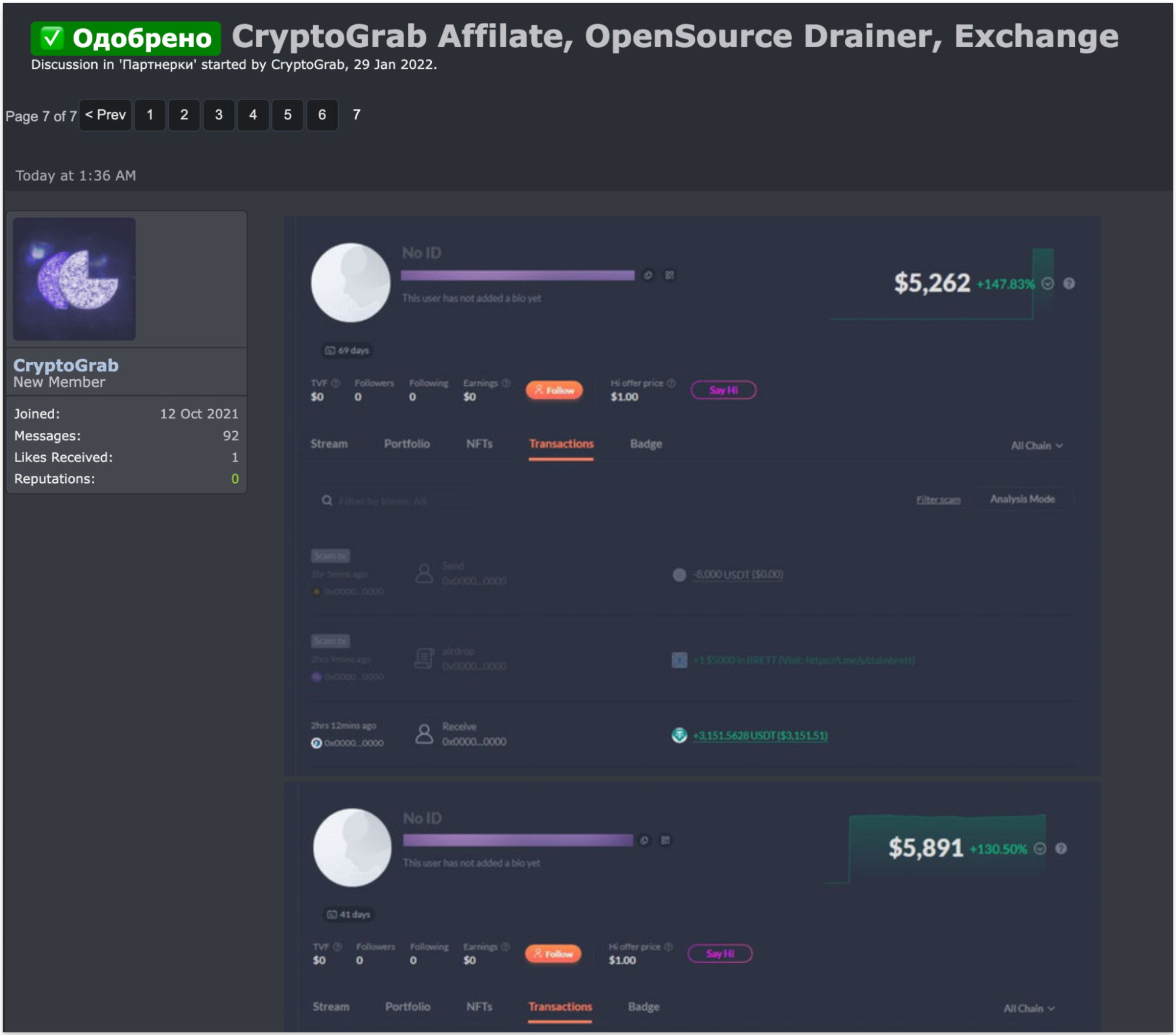Select Transactions tab in first card
Image resolution: width=1176 pixels, height=1035 pixels.
[561, 444]
